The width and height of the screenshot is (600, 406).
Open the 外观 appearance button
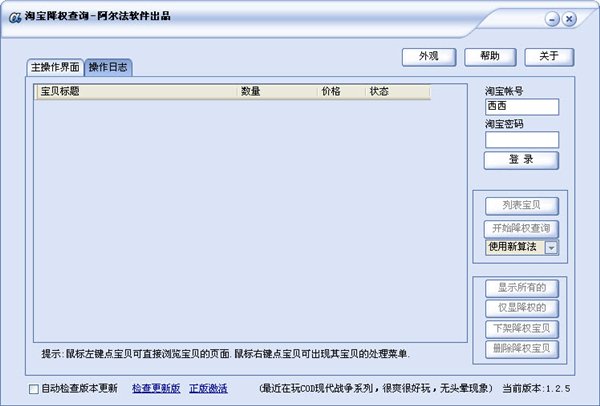(429, 57)
